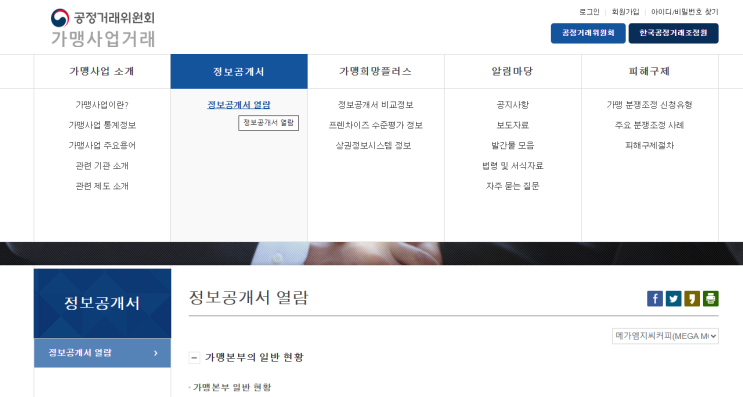Click underlined 정보공개서 열람 submenu link
This screenshot has height=397, width=743.
tap(239, 105)
